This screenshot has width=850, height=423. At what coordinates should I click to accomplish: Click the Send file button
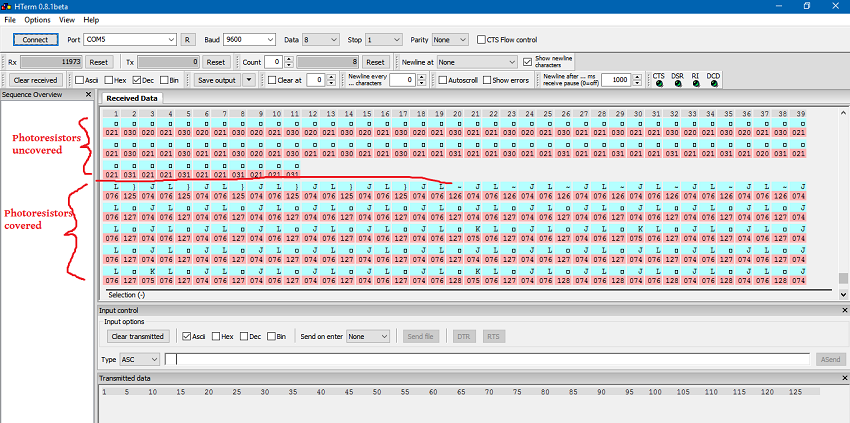point(421,336)
